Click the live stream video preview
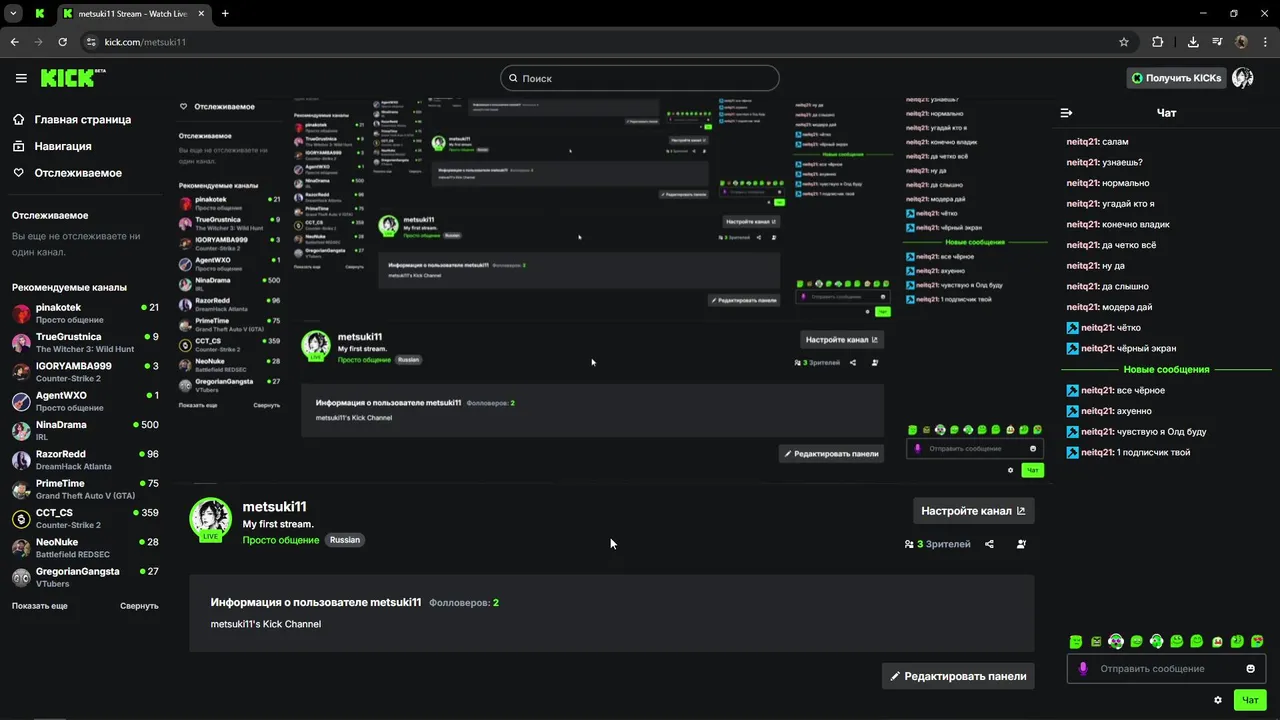The width and height of the screenshot is (1280, 720). pyautogui.click(x=611, y=290)
